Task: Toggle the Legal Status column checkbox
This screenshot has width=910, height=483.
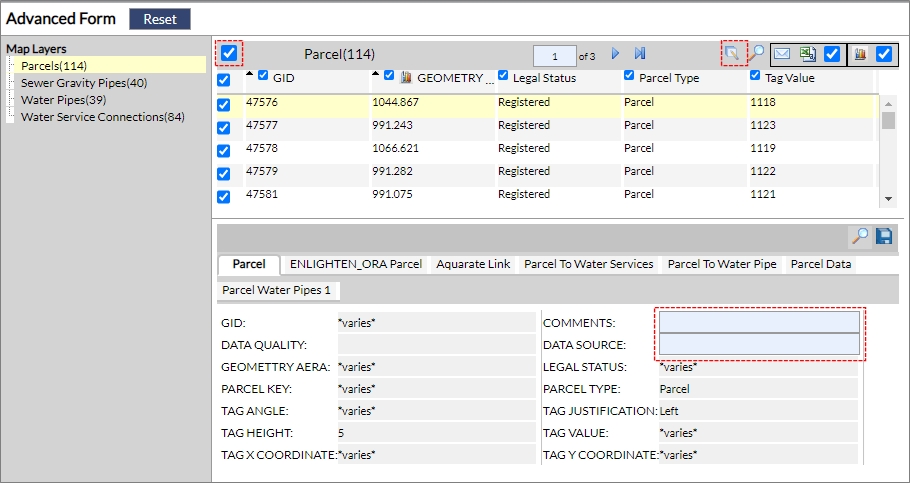Action: tap(504, 76)
